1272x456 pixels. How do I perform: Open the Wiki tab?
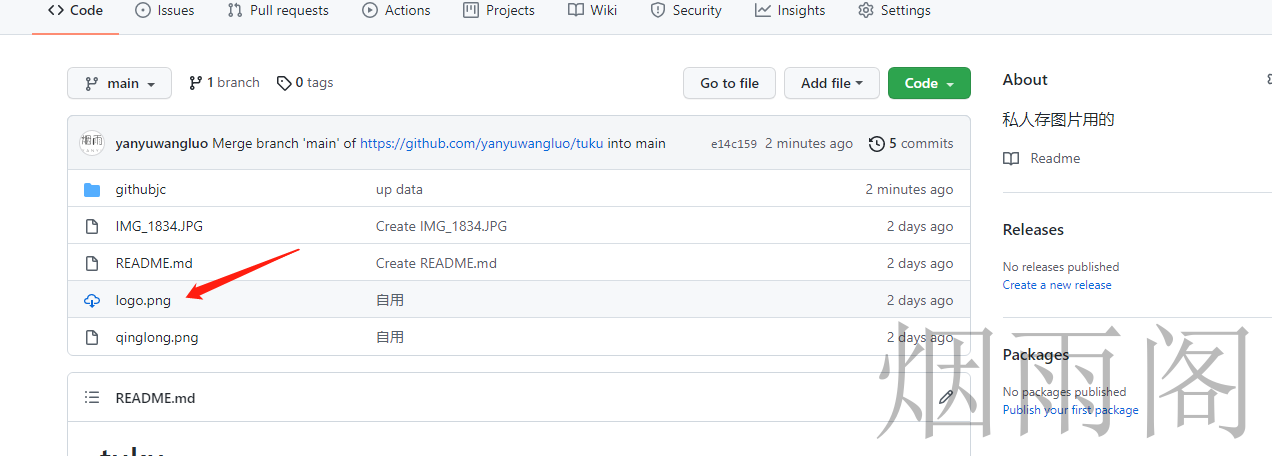tap(592, 10)
